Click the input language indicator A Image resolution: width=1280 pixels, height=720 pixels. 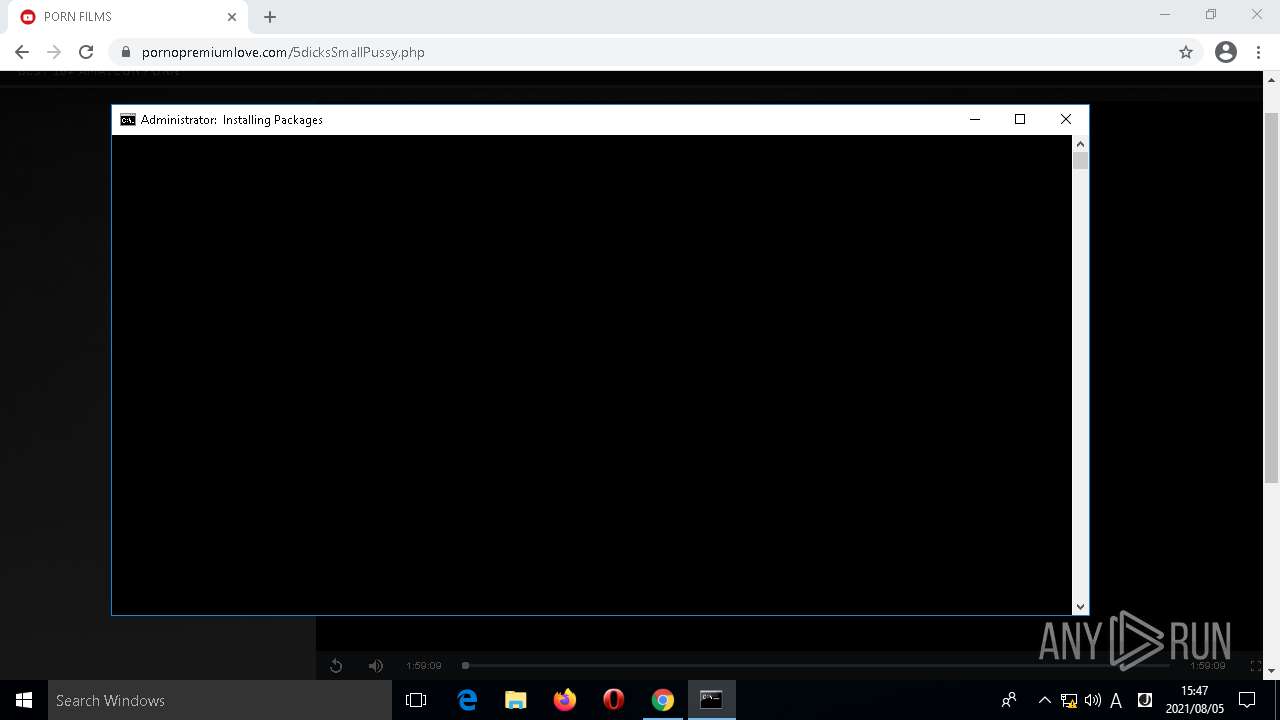pyautogui.click(x=1117, y=700)
